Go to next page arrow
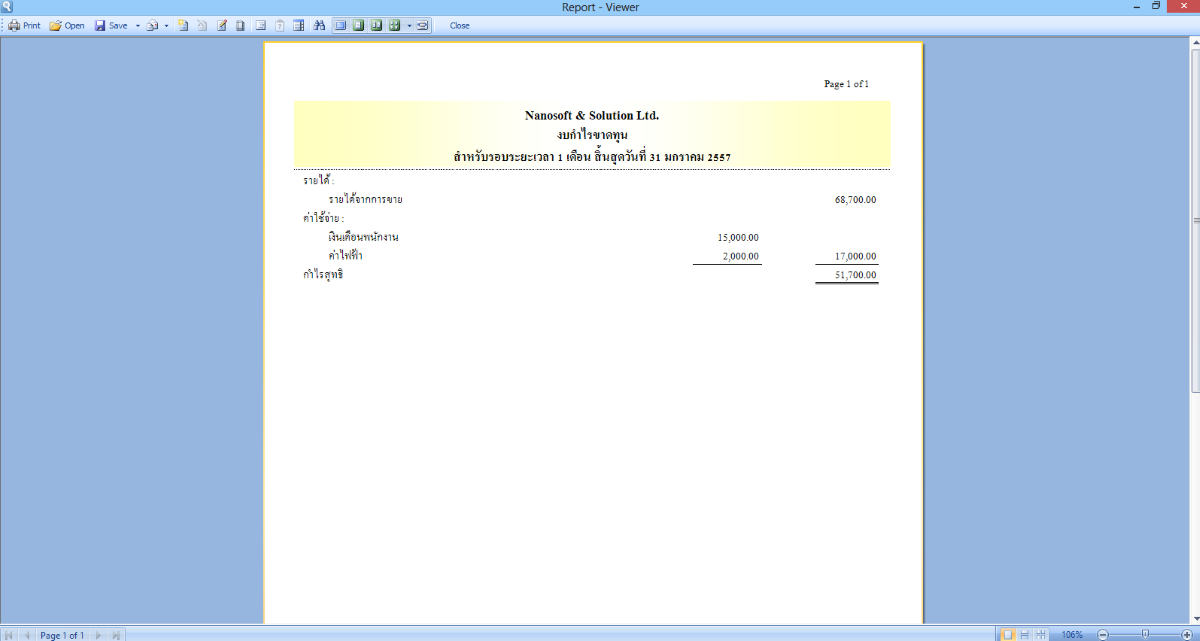Screen dimensions: 1200x641 (x=98, y=635)
